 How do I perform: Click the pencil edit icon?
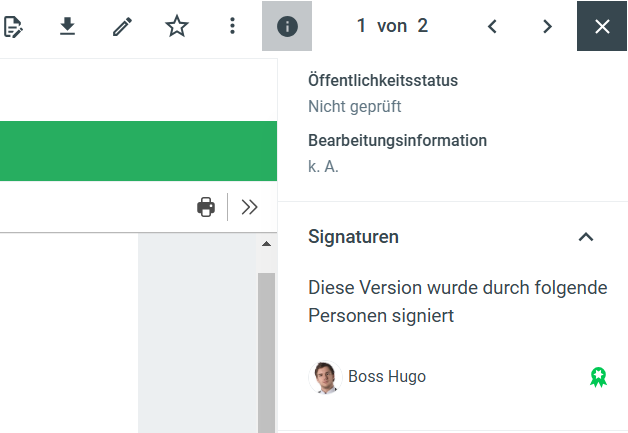(x=122, y=26)
